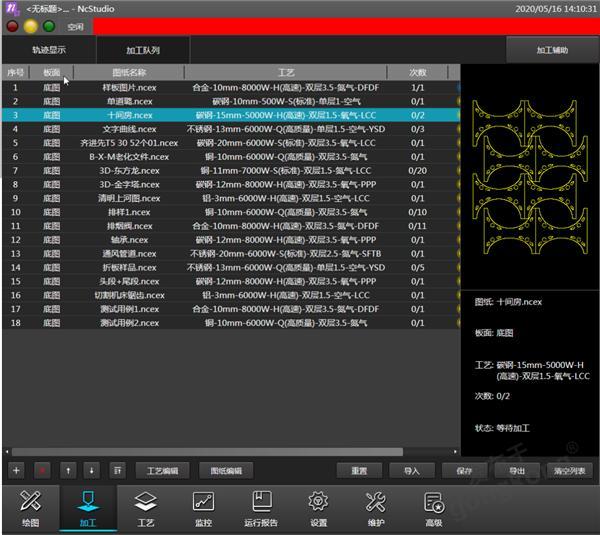Click the 清空列表 button
Screen dimensions: 600x535
pos(568,470)
